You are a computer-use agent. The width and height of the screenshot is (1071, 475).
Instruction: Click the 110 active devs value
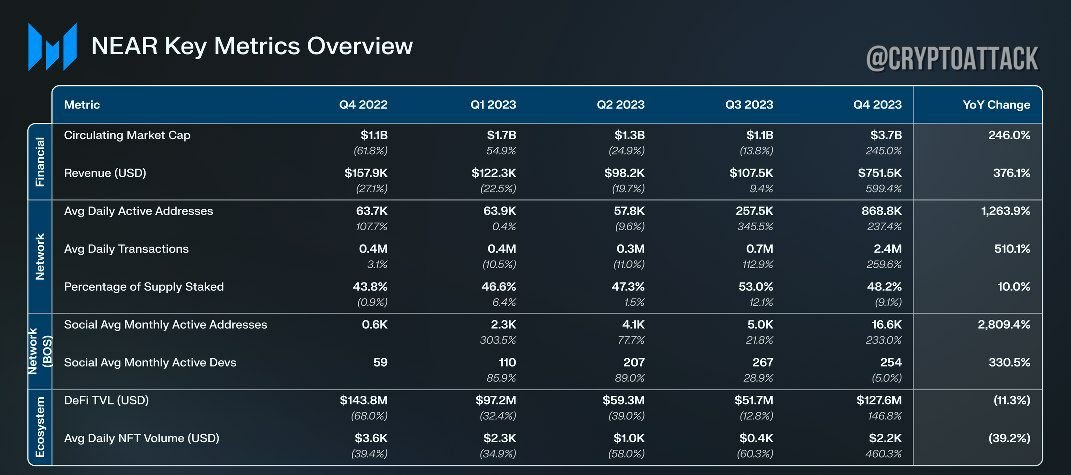coord(507,362)
